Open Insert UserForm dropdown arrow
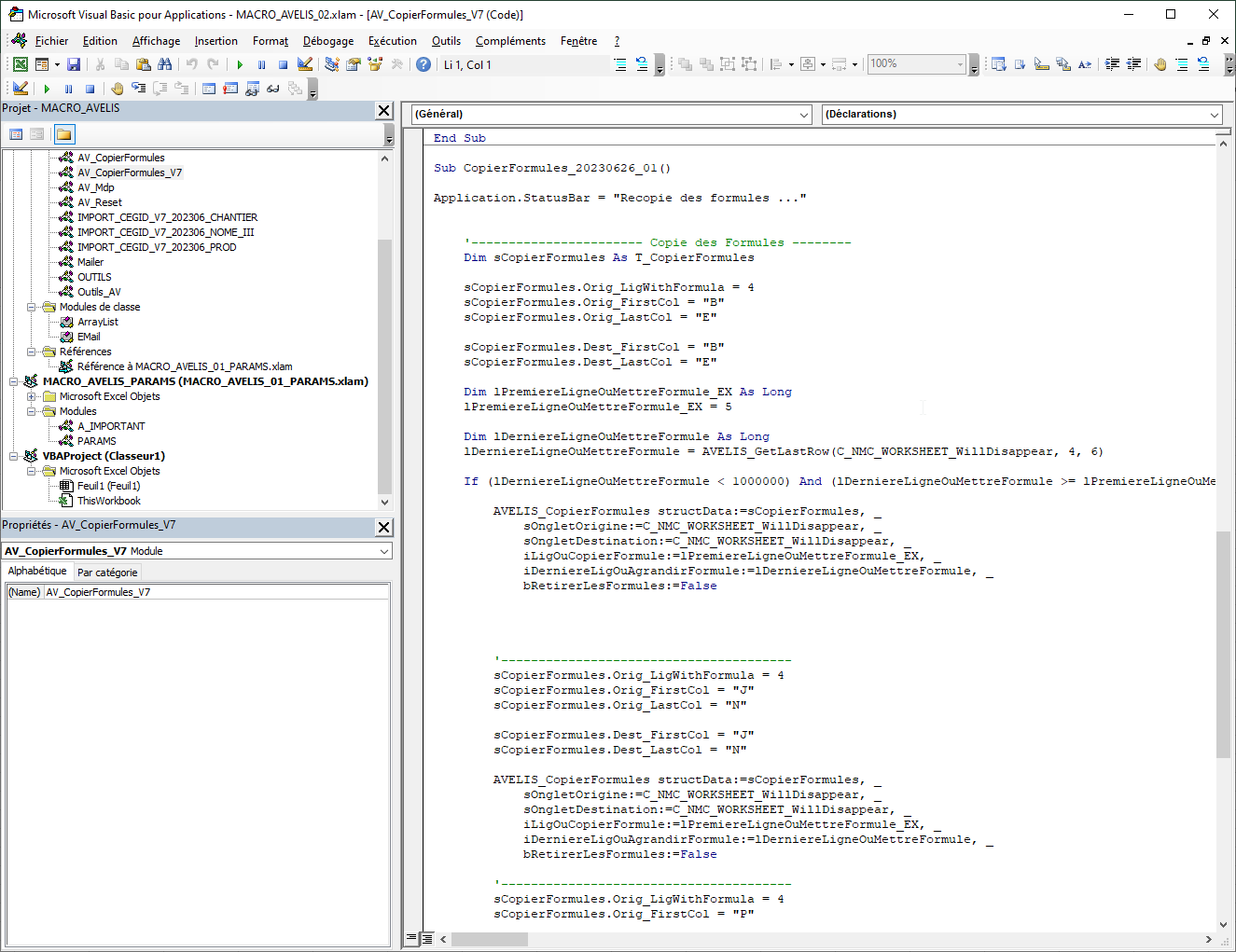 click(x=57, y=64)
